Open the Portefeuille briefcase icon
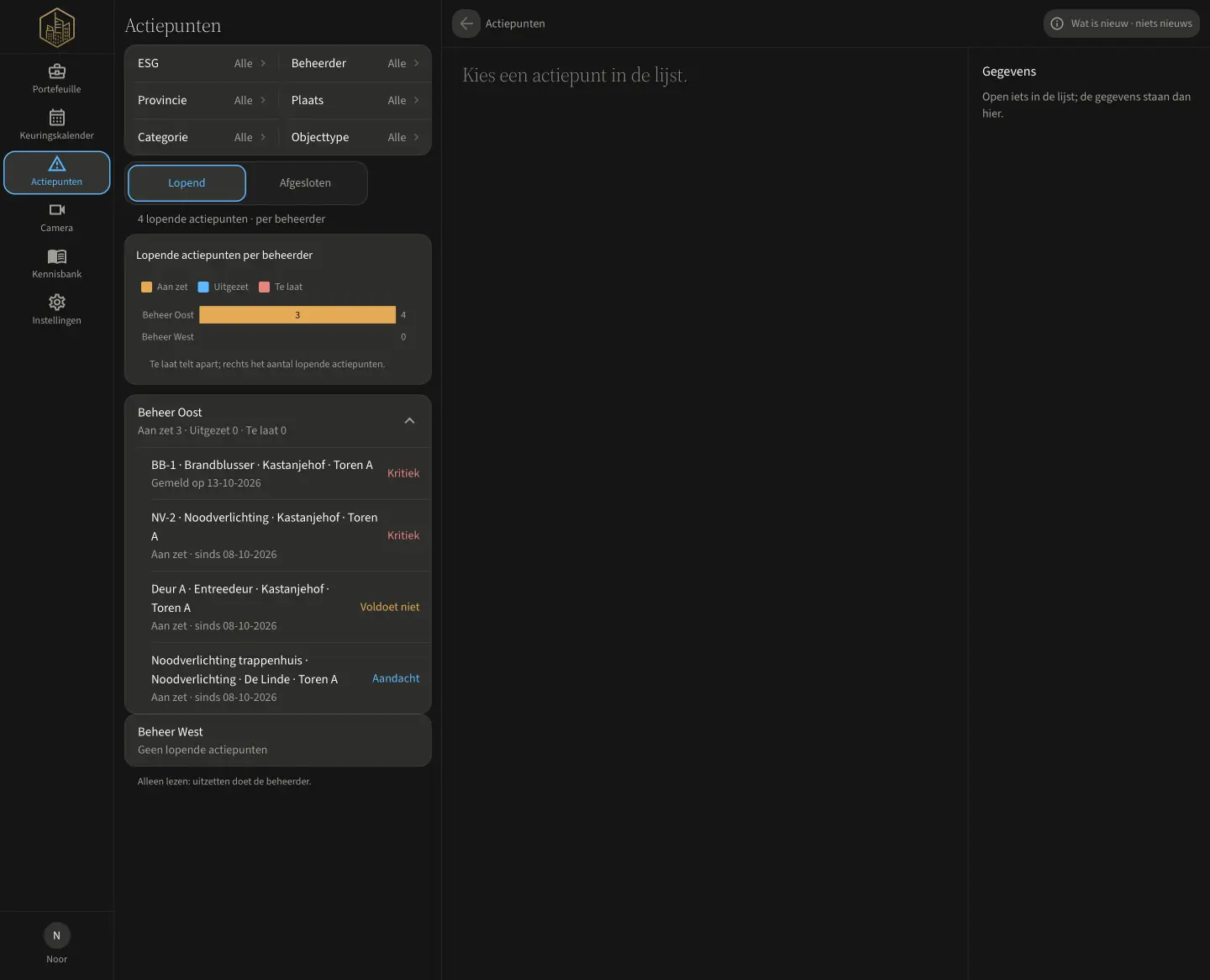This screenshot has width=1210, height=980. (57, 71)
